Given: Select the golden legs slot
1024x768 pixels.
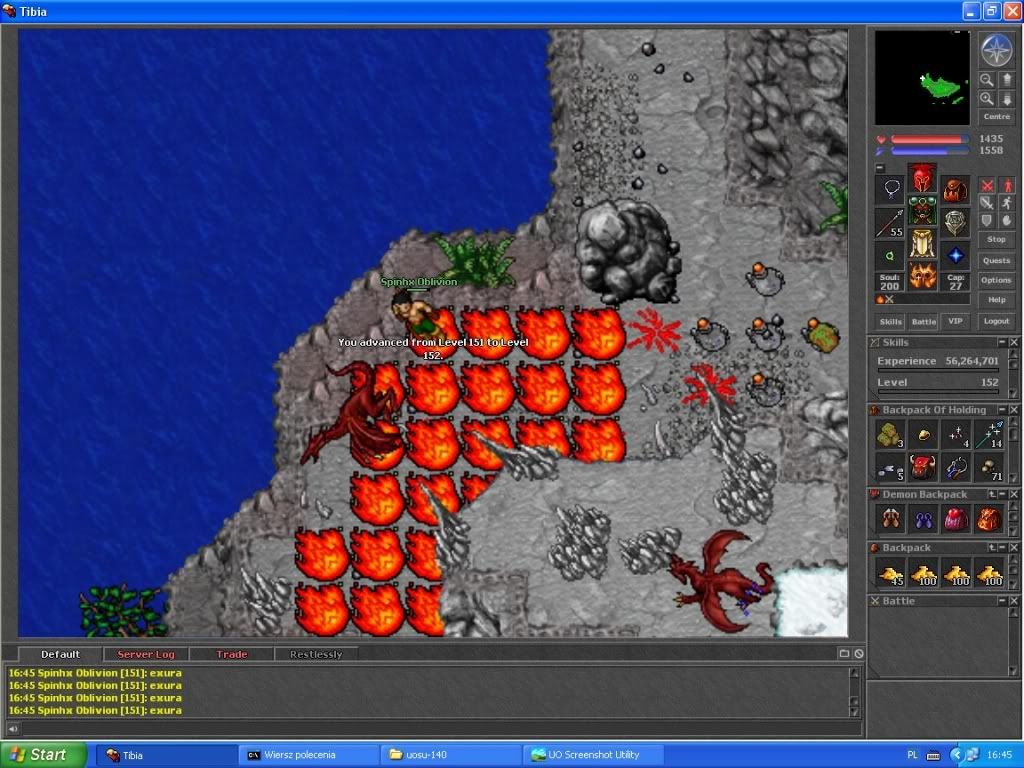Looking at the screenshot, I should point(923,243).
